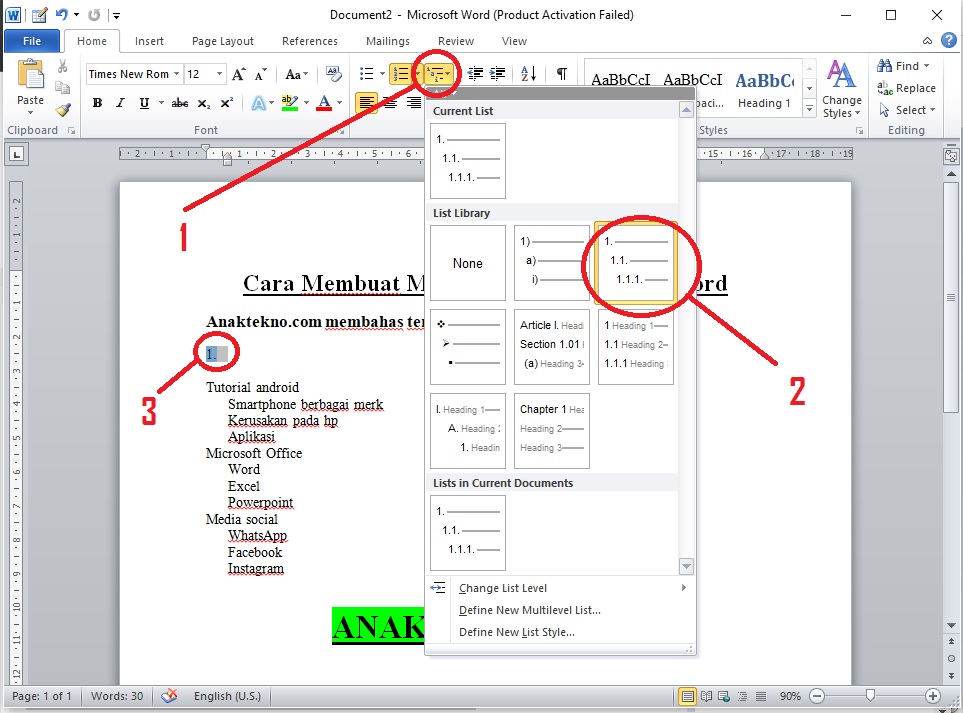Click the proofing errors status icon

click(169, 696)
